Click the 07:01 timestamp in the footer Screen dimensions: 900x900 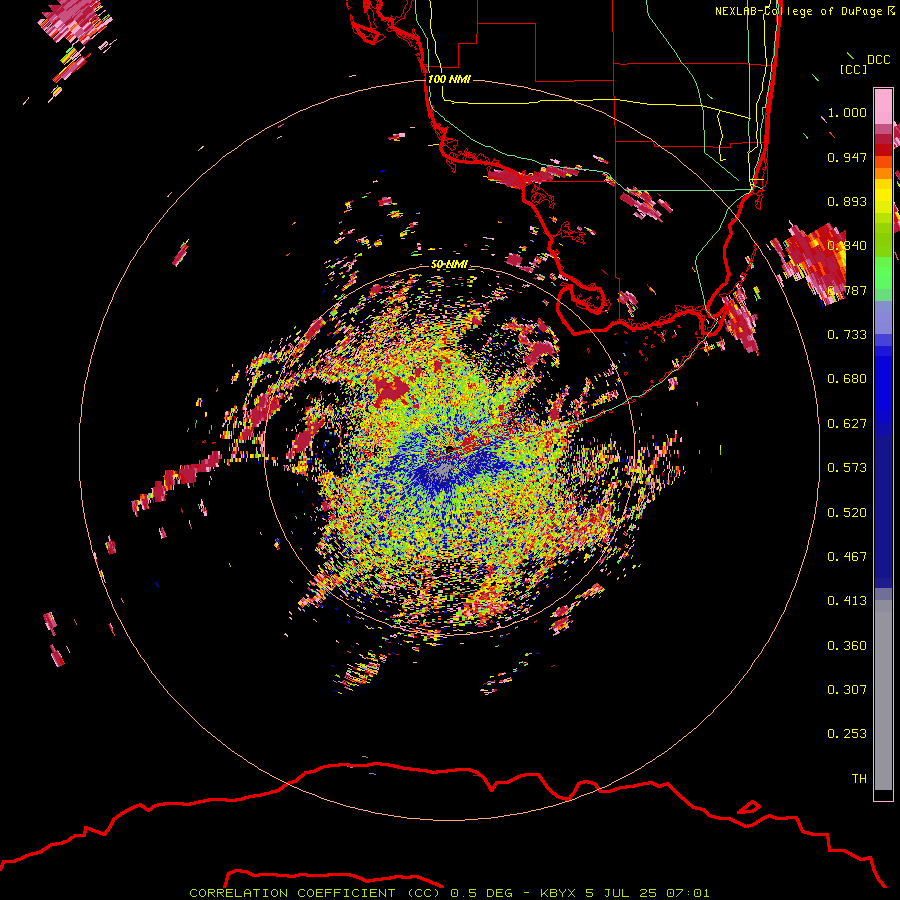tap(688, 893)
